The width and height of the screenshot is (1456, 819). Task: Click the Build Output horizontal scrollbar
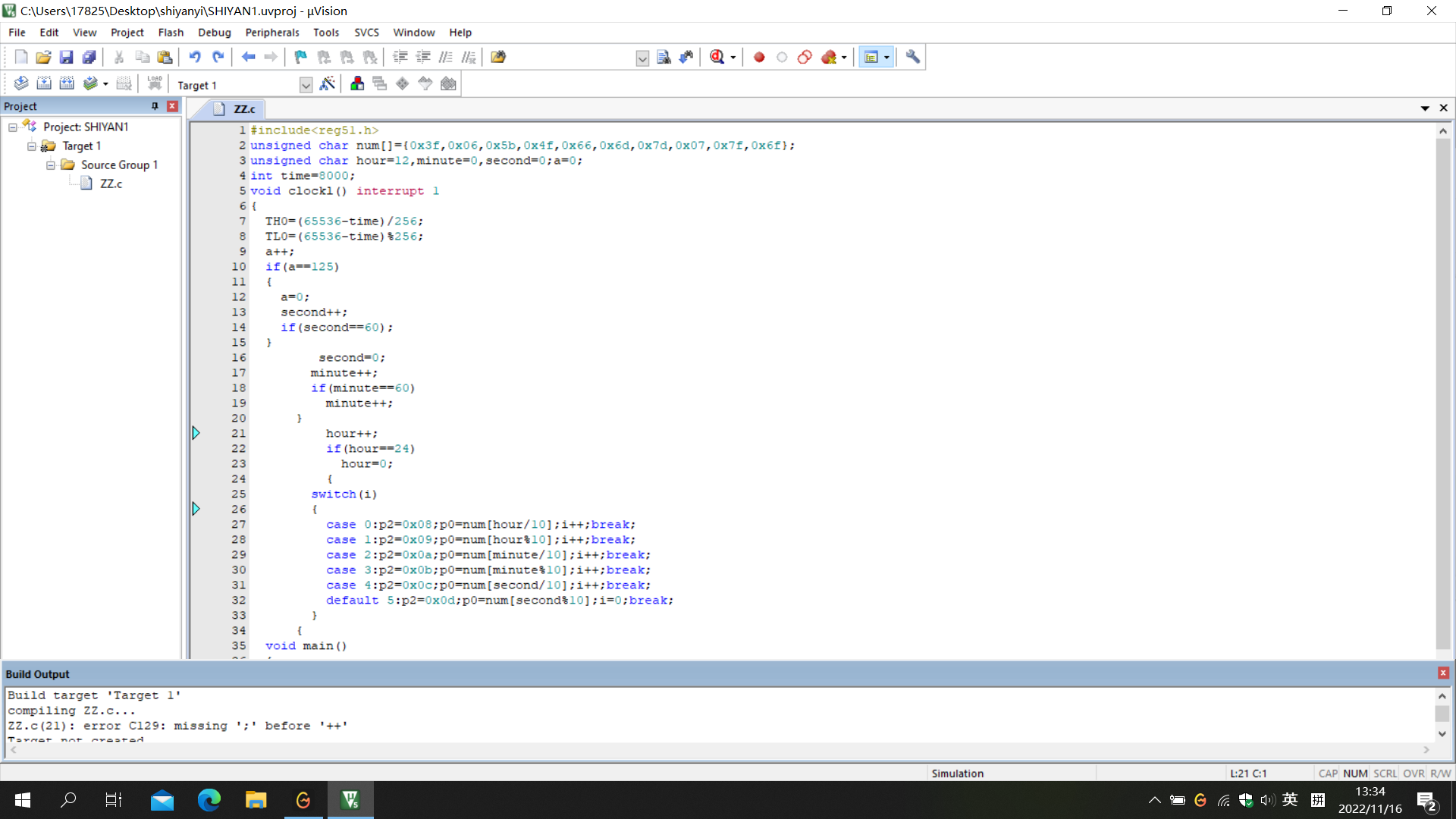coord(720,750)
